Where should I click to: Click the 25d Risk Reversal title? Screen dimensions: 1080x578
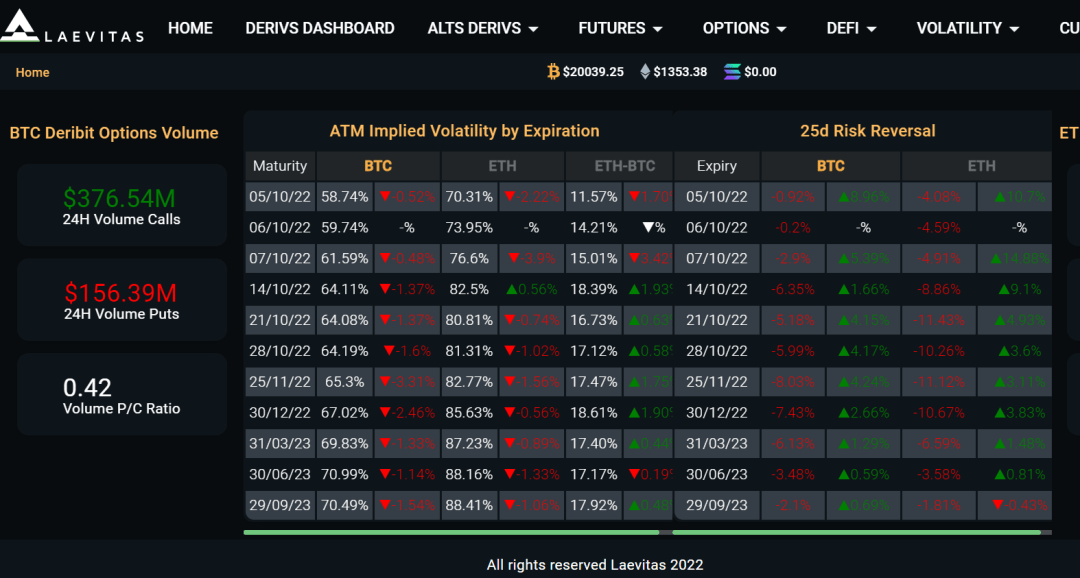[x=868, y=131]
